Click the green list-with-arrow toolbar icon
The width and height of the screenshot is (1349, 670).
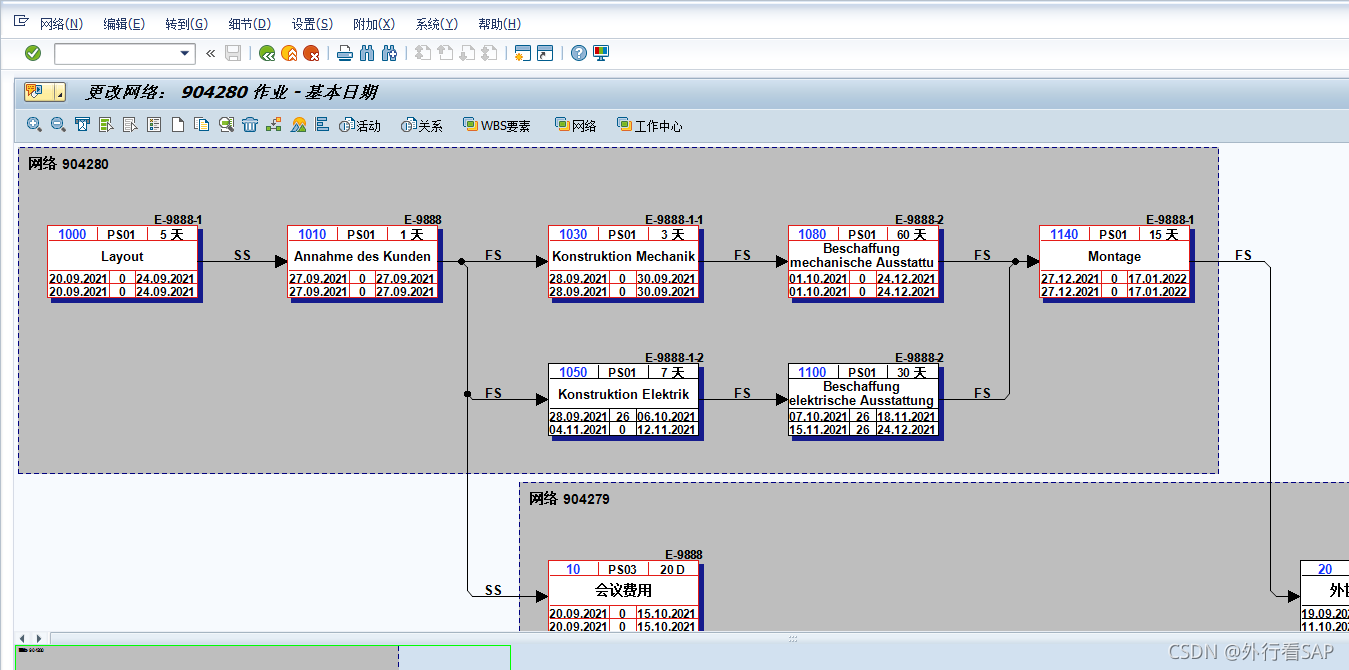click(x=106, y=125)
